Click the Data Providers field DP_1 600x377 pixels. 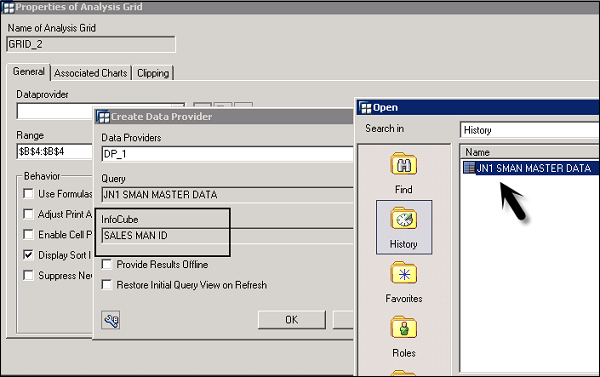point(227,154)
